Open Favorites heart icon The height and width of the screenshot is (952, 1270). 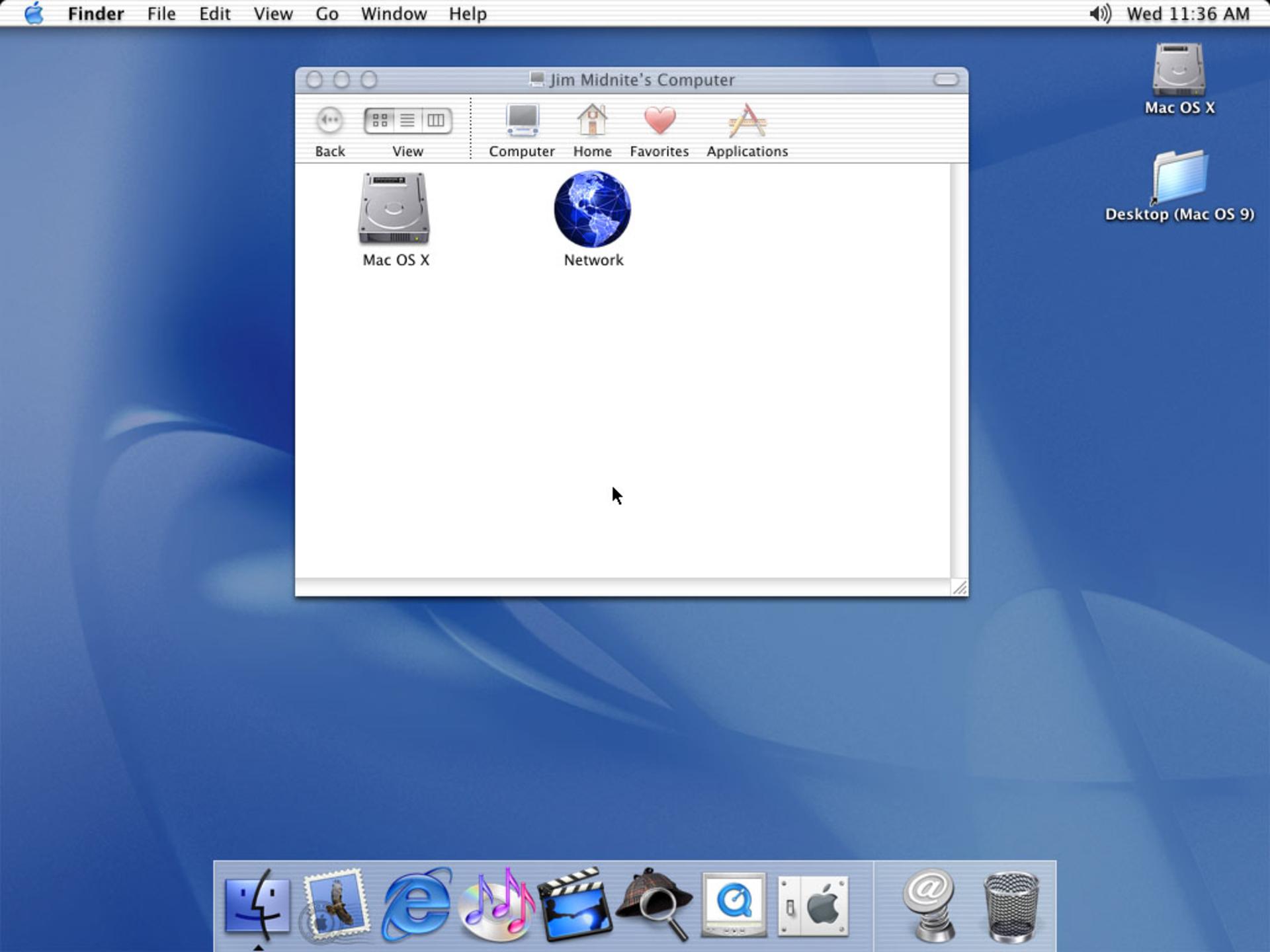click(x=659, y=122)
